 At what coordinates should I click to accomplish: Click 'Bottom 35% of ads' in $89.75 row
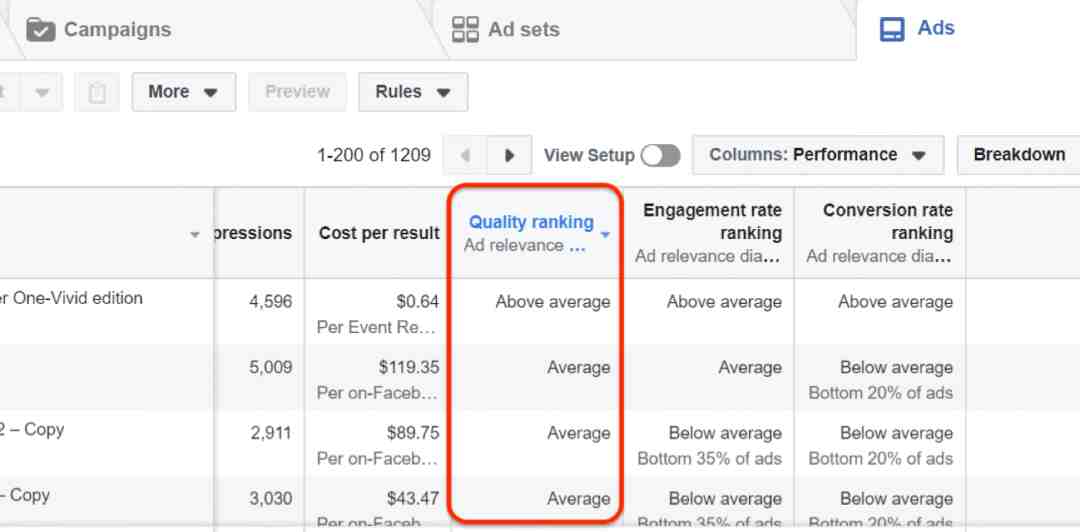pyautogui.click(x=709, y=458)
